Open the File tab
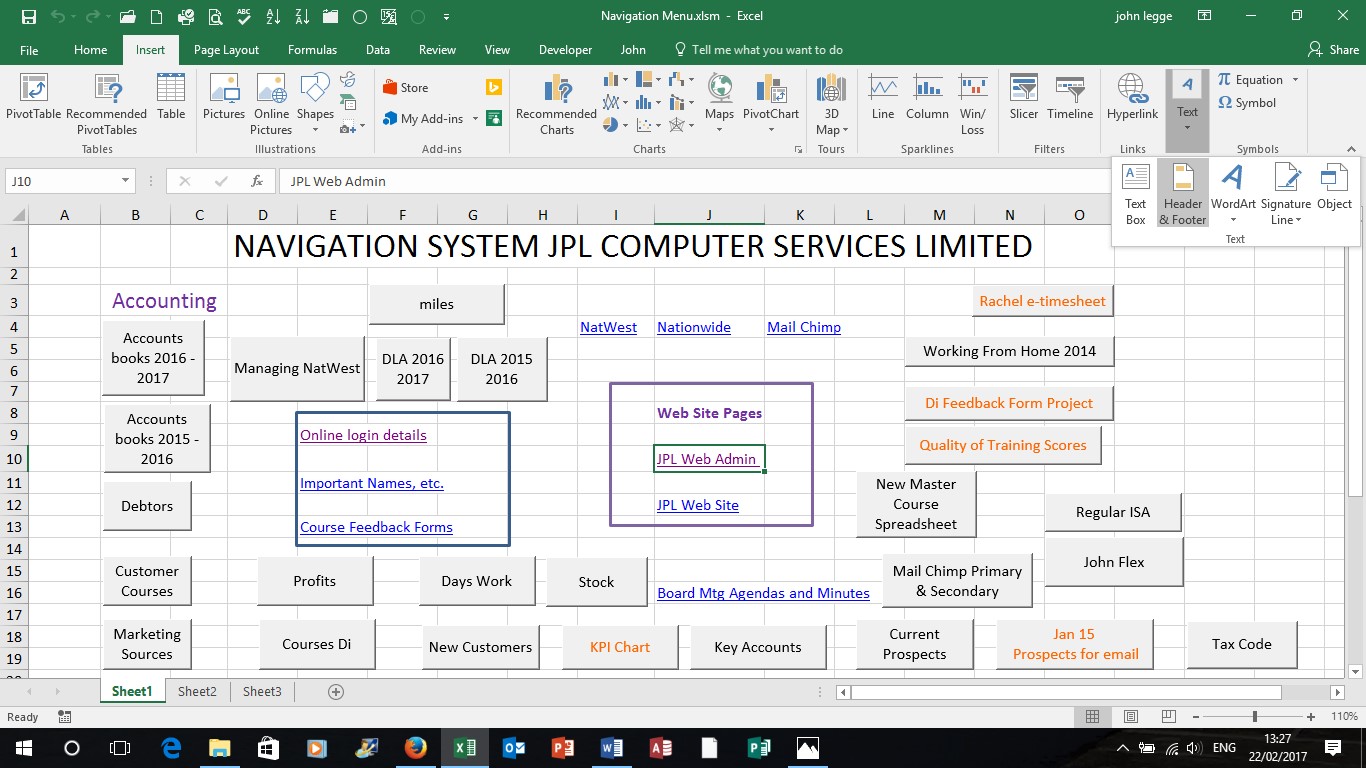 click(x=29, y=50)
